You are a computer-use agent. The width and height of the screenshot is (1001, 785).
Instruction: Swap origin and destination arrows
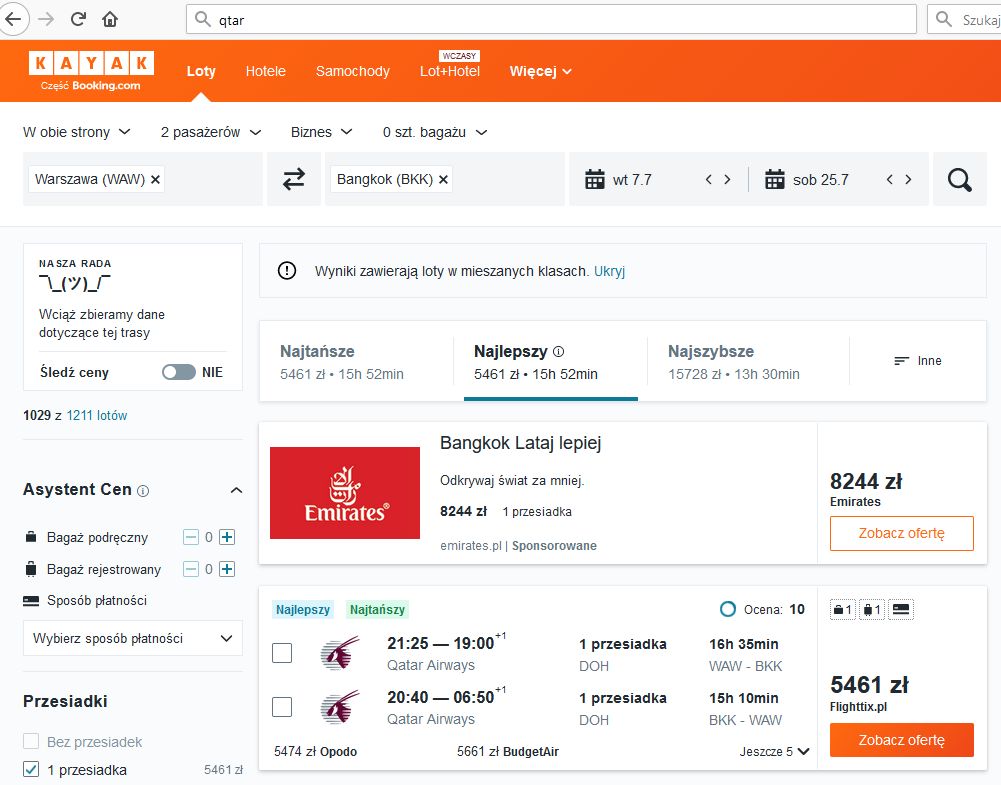point(294,179)
